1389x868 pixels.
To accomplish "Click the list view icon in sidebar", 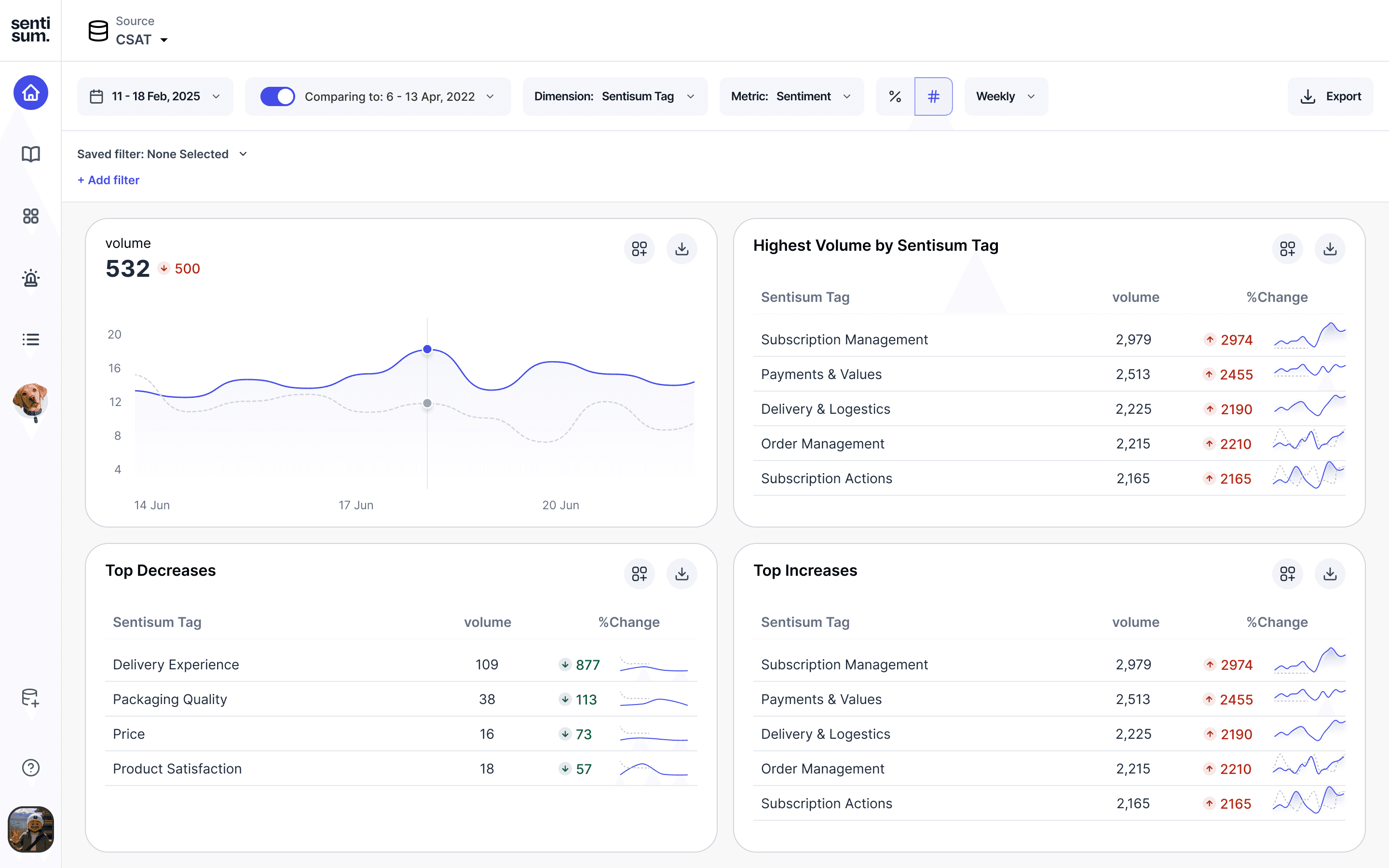I will (x=30, y=339).
